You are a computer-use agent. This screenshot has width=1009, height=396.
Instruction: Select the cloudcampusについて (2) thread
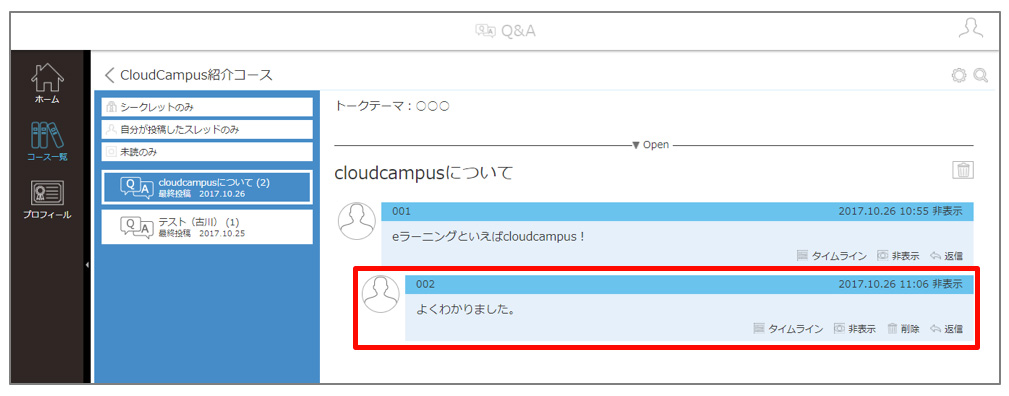[x=207, y=187]
